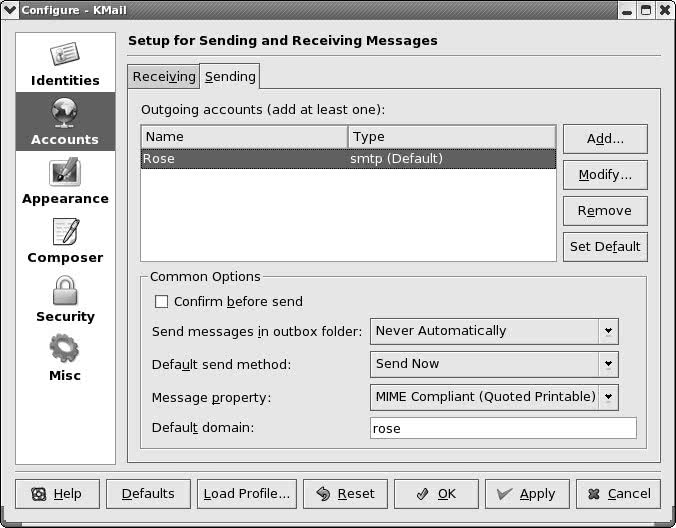
Task: Click the Apply button
Action: click(x=527, y=494)
